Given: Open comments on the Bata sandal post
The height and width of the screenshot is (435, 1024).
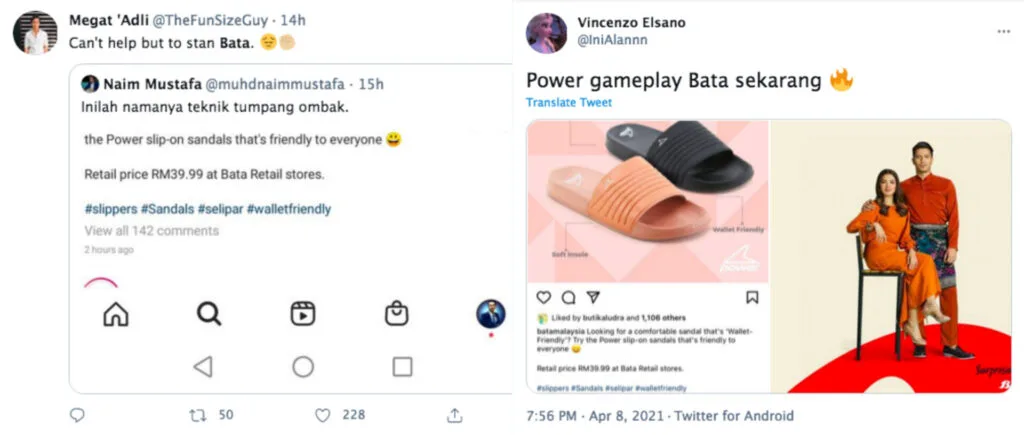Looking at the screenshot, I should coord(568,297).
